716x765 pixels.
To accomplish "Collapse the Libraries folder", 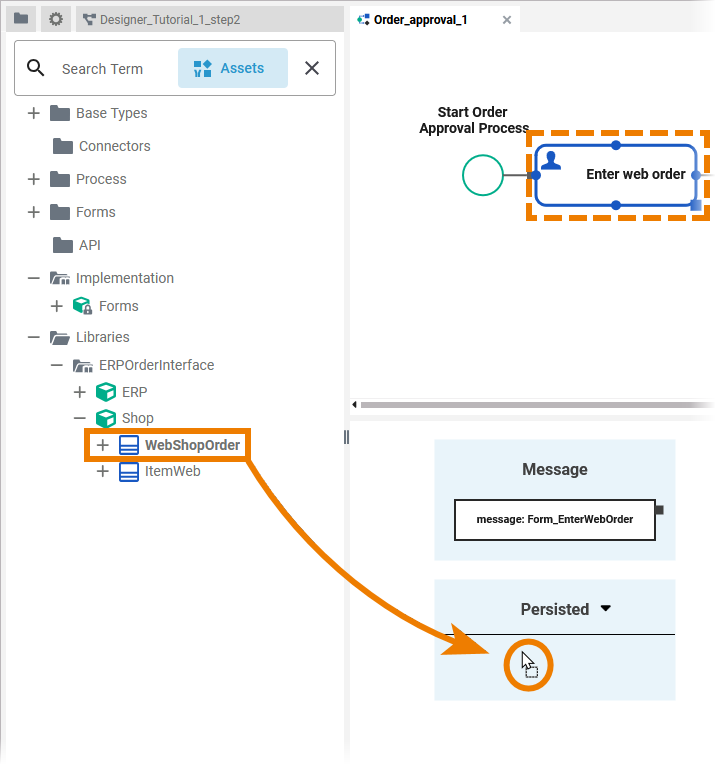I will (34, 337).
